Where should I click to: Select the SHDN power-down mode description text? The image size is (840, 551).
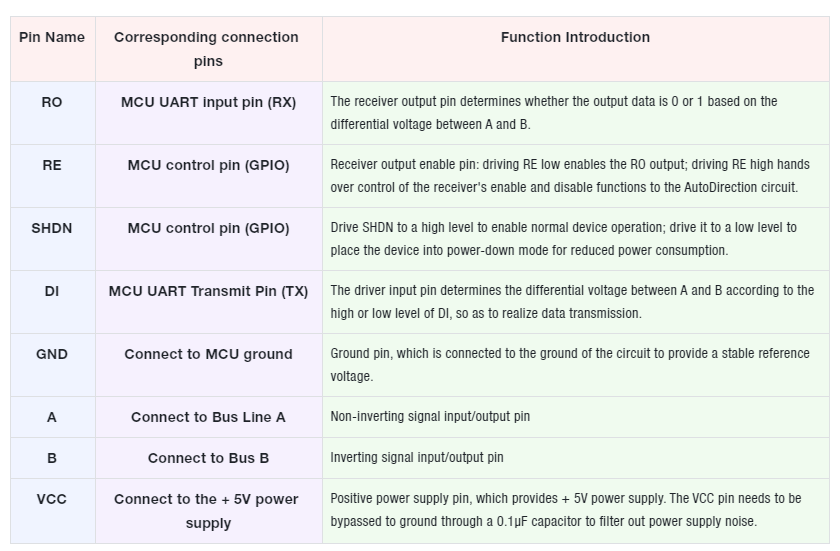click(564, 239)
